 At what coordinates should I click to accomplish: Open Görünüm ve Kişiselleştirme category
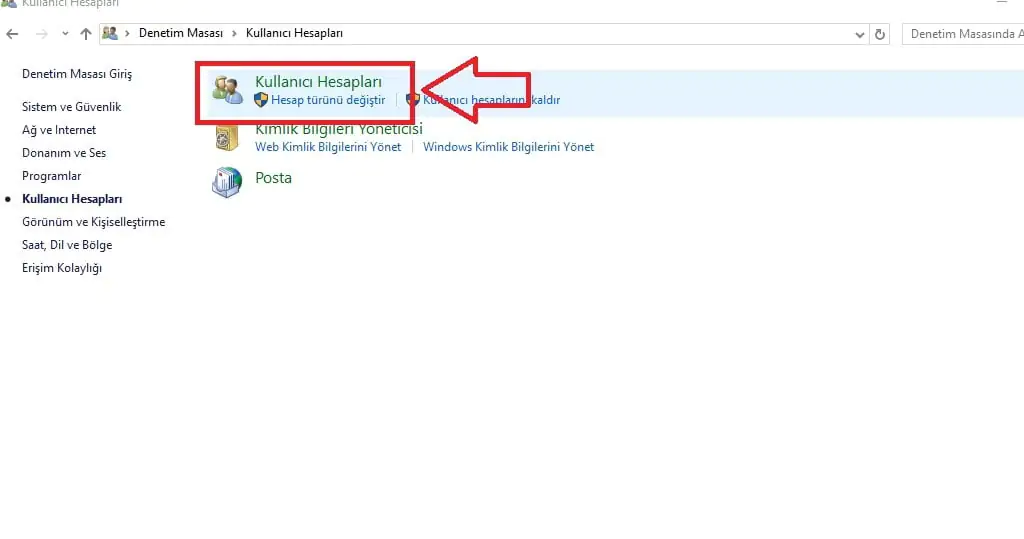tap(93, 222)
